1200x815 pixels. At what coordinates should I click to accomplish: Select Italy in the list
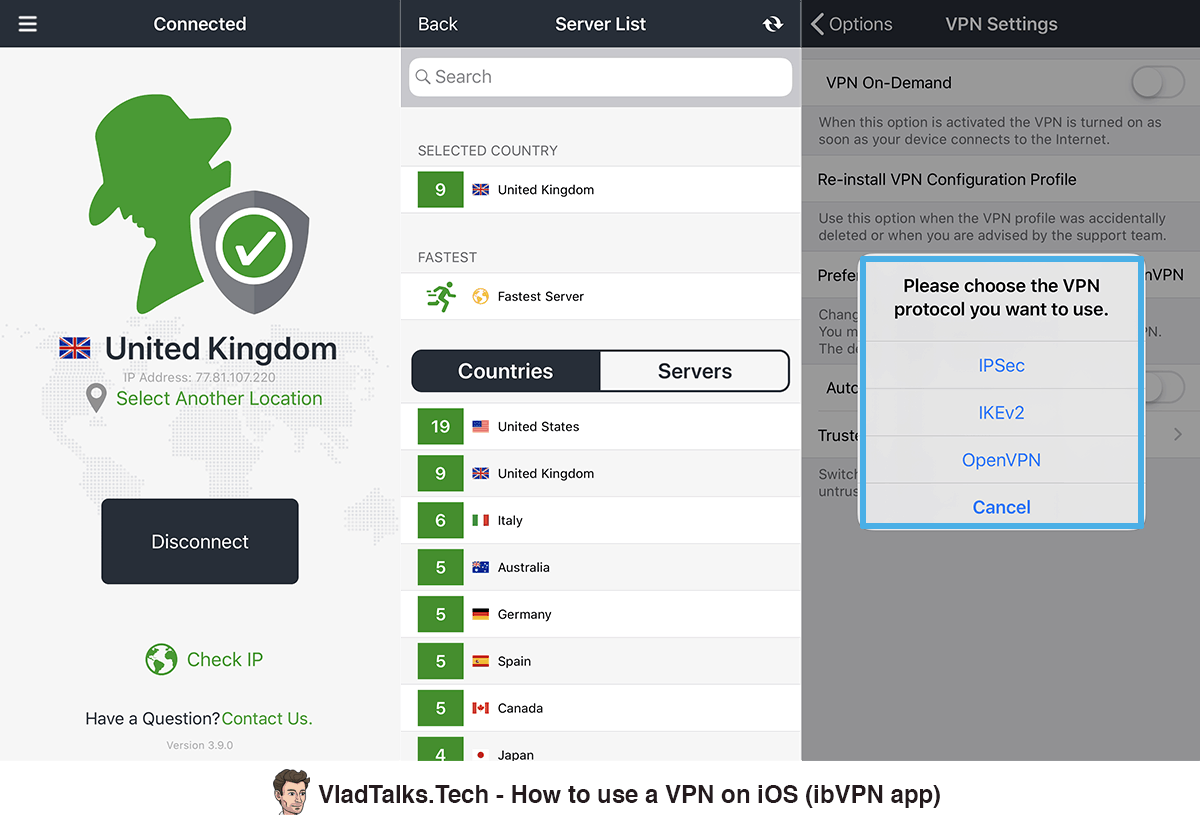[601, 520]
